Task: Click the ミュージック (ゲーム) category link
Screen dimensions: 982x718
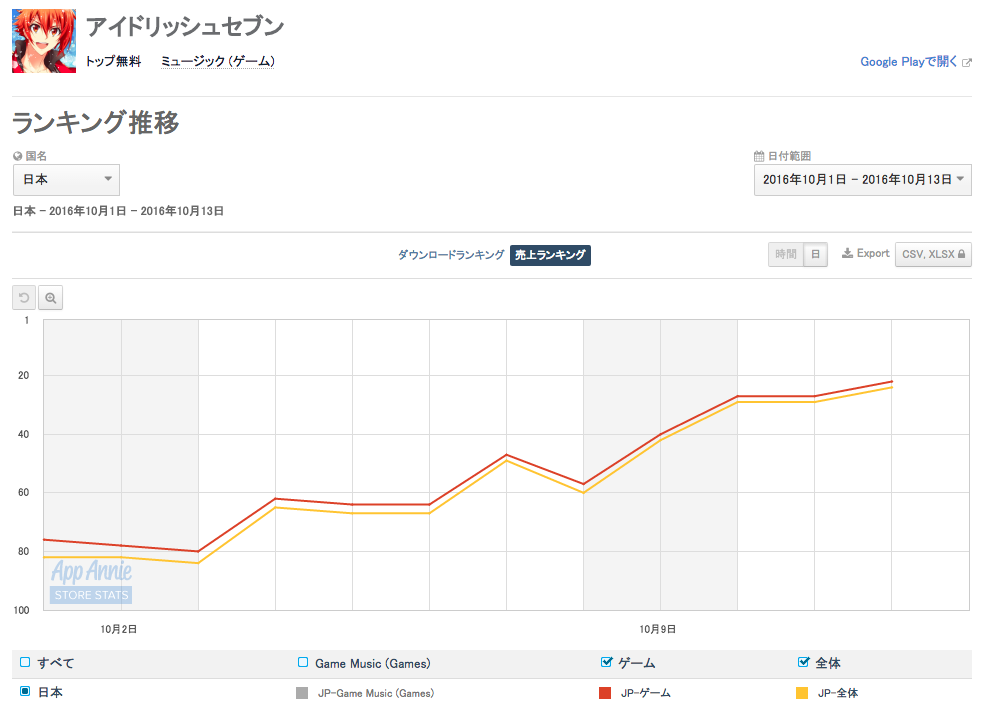Action: click(x=218, y=61)
